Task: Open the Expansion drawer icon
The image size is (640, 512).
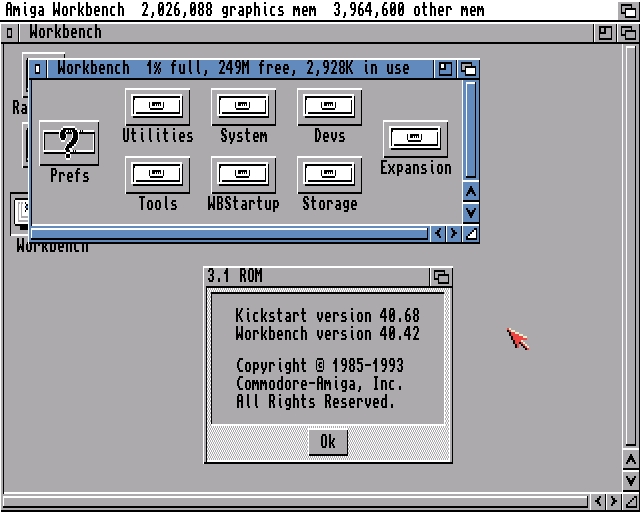Action: (416, 139)
